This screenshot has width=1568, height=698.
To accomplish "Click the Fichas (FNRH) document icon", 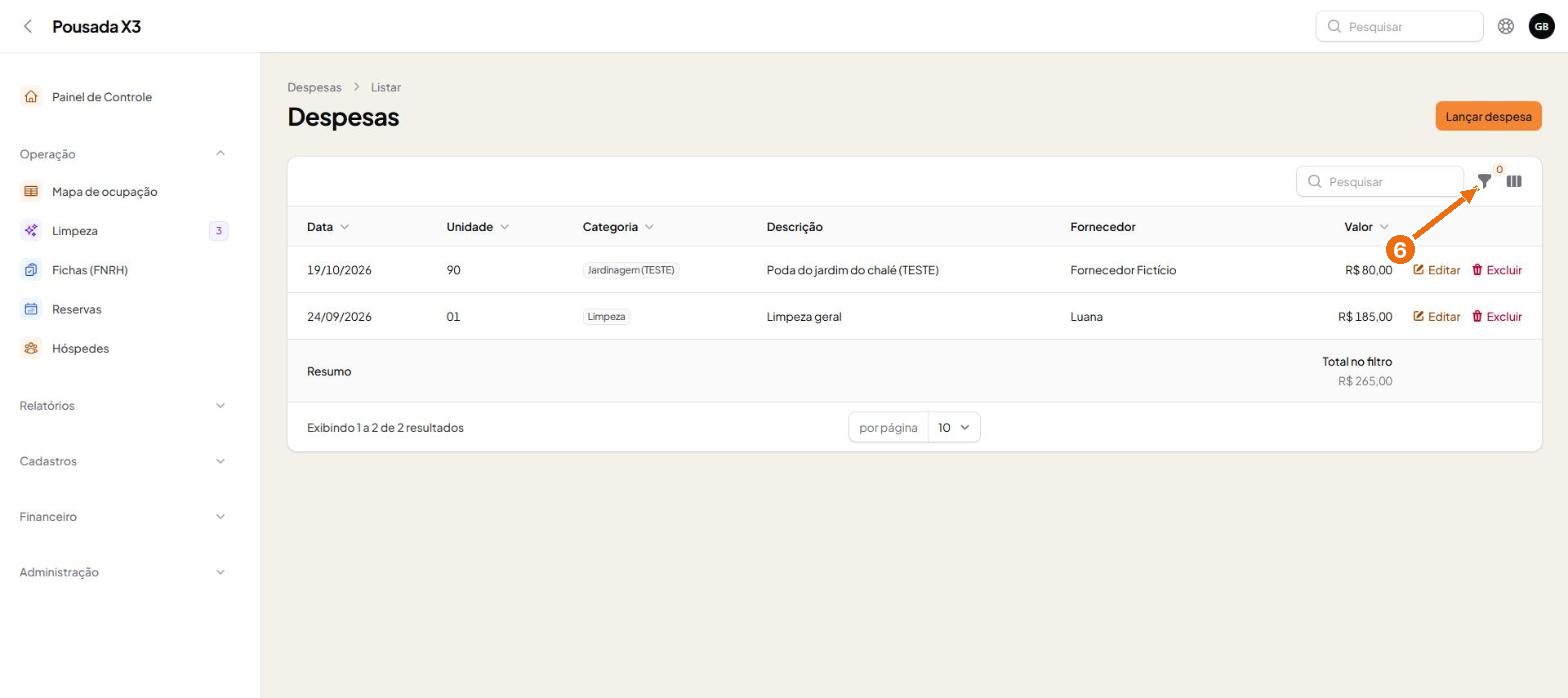I will [31, 270].
